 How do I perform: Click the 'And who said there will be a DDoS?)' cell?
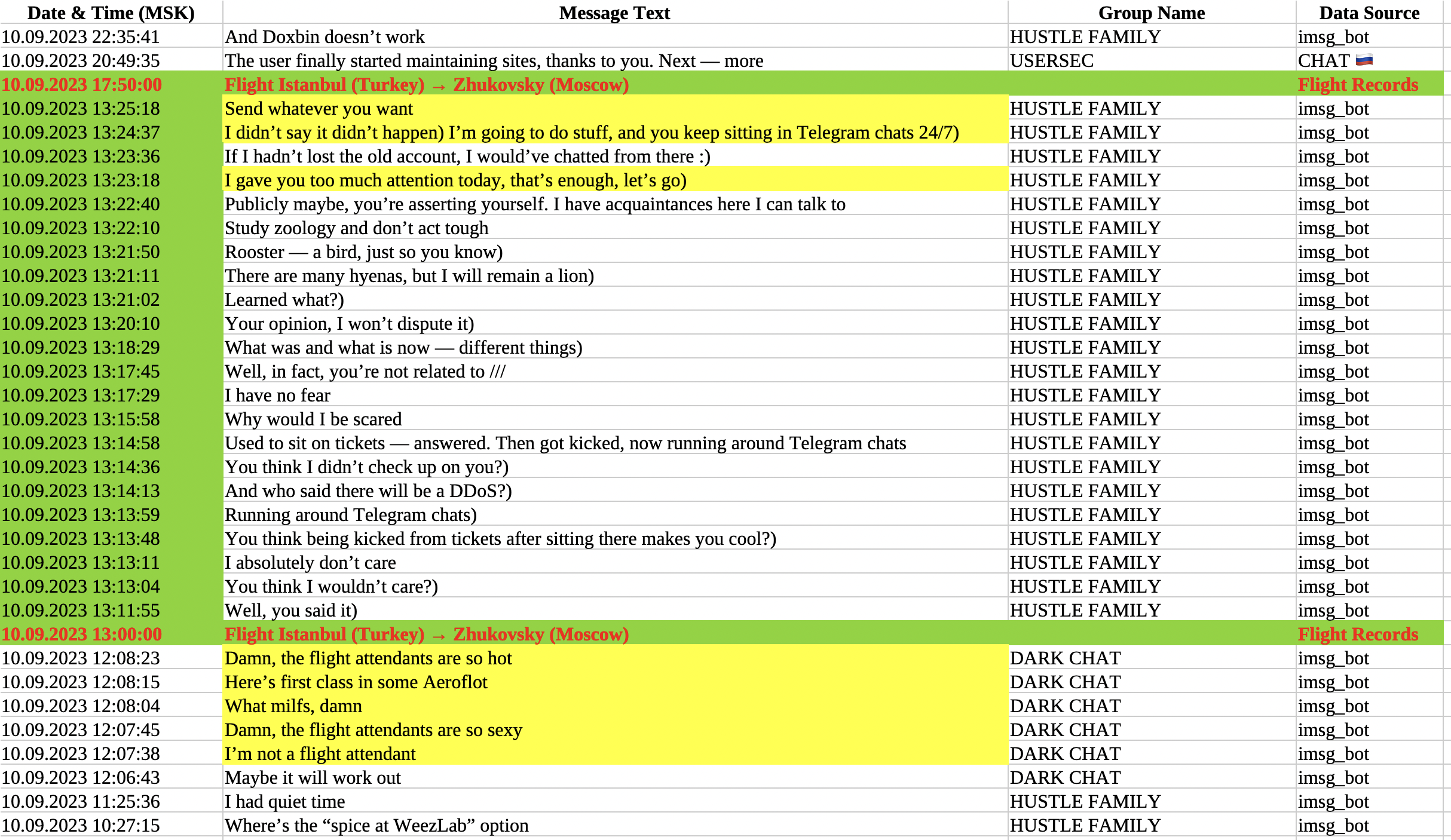point(368,490)
